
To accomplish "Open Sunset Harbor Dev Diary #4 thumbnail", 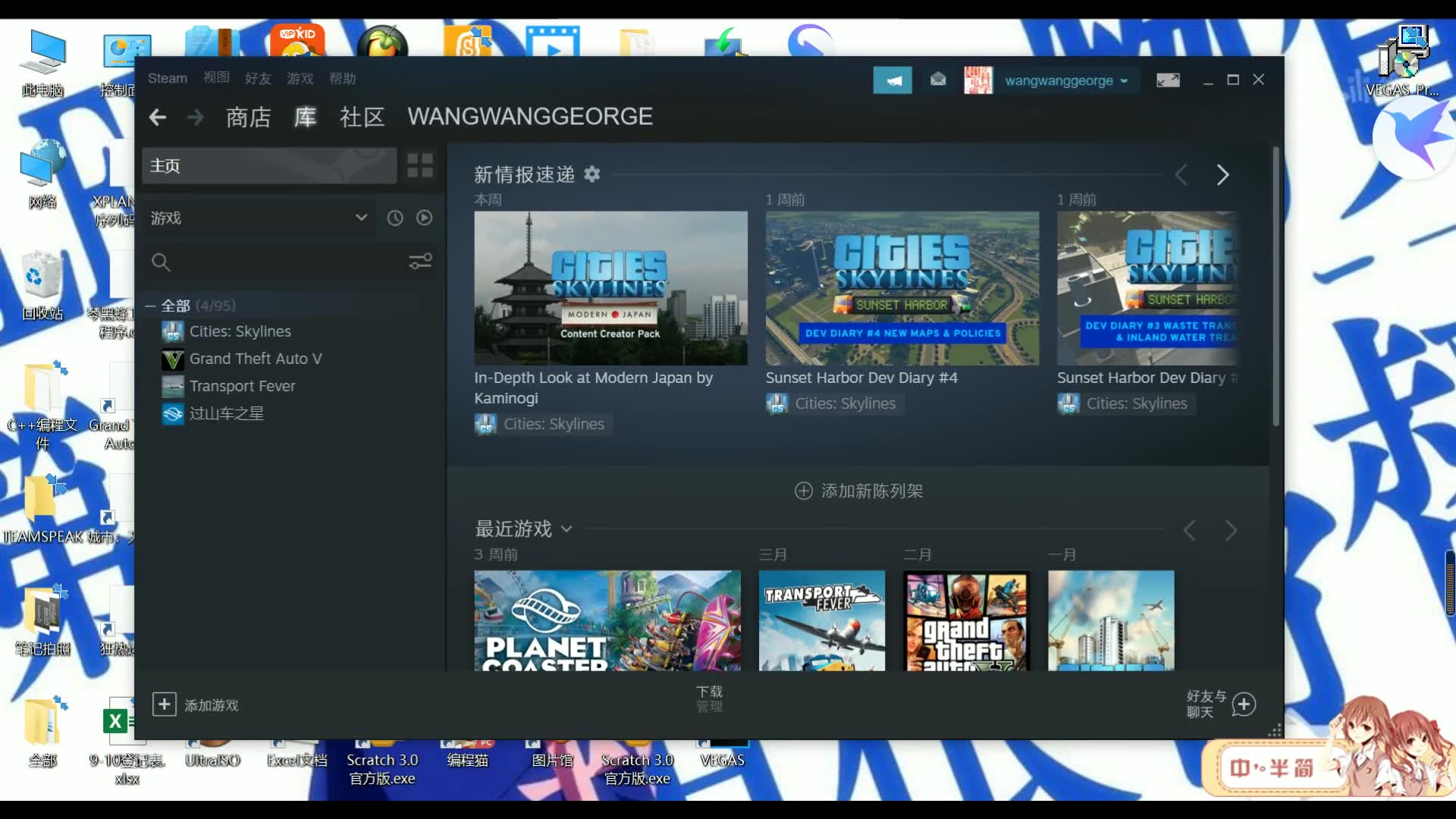I will (x=902, y=288).
